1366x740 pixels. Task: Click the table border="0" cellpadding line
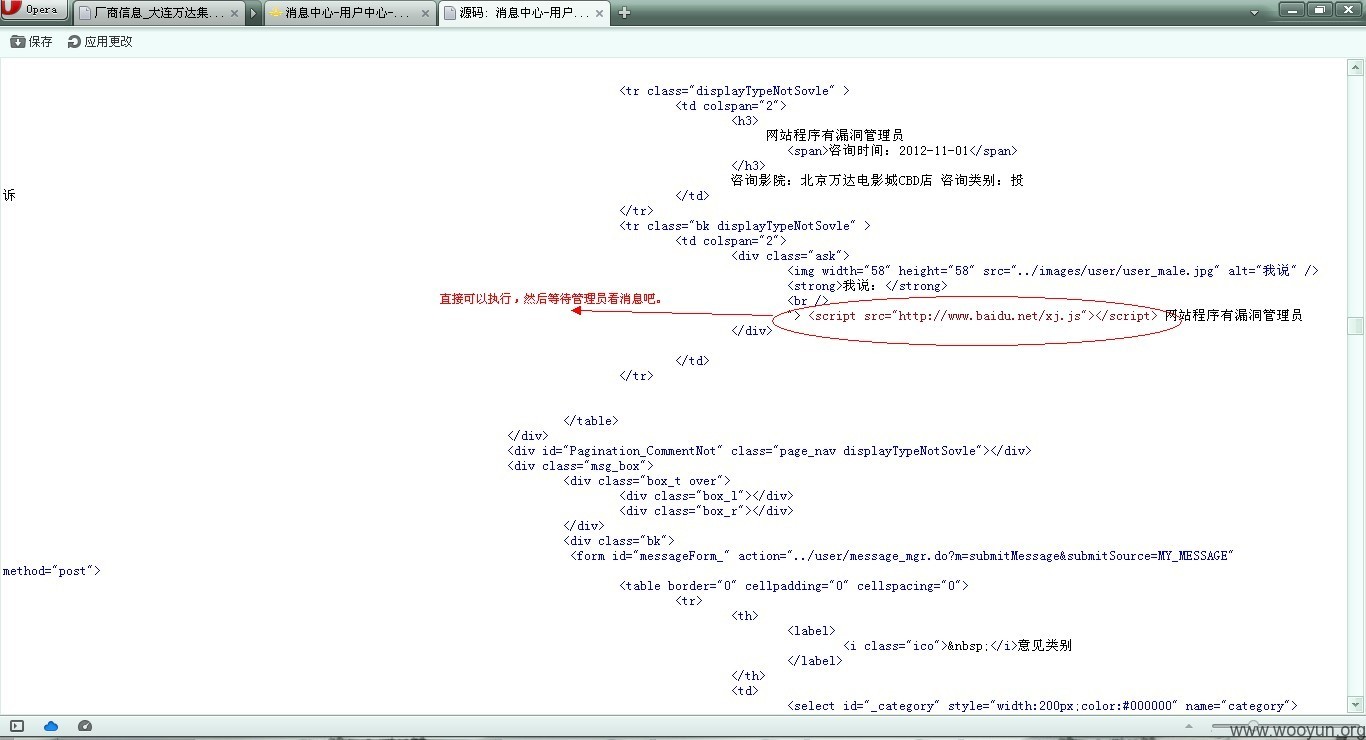794,586
